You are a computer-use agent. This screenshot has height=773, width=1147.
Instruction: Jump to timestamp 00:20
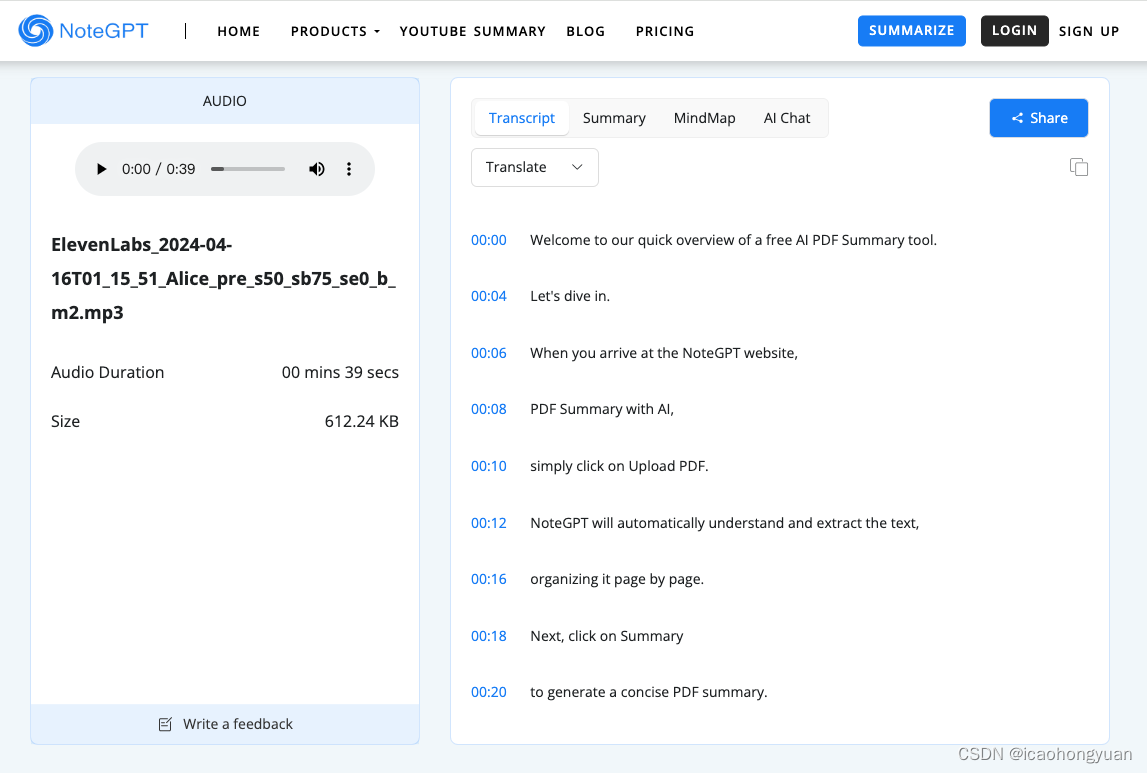click(x=489, y=692)
